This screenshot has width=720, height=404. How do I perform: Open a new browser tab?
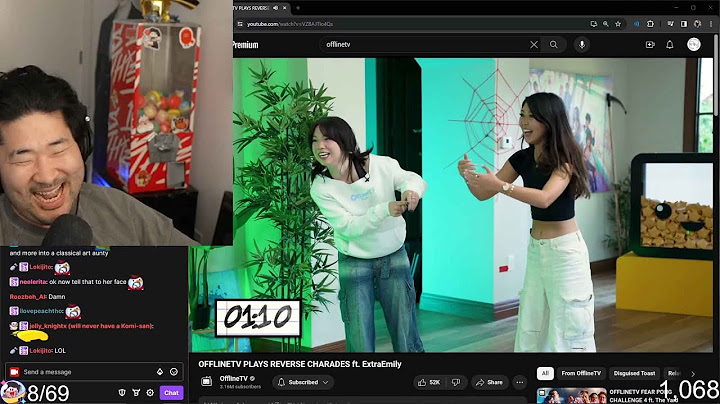pyautogui.click(x=298, y=8)
